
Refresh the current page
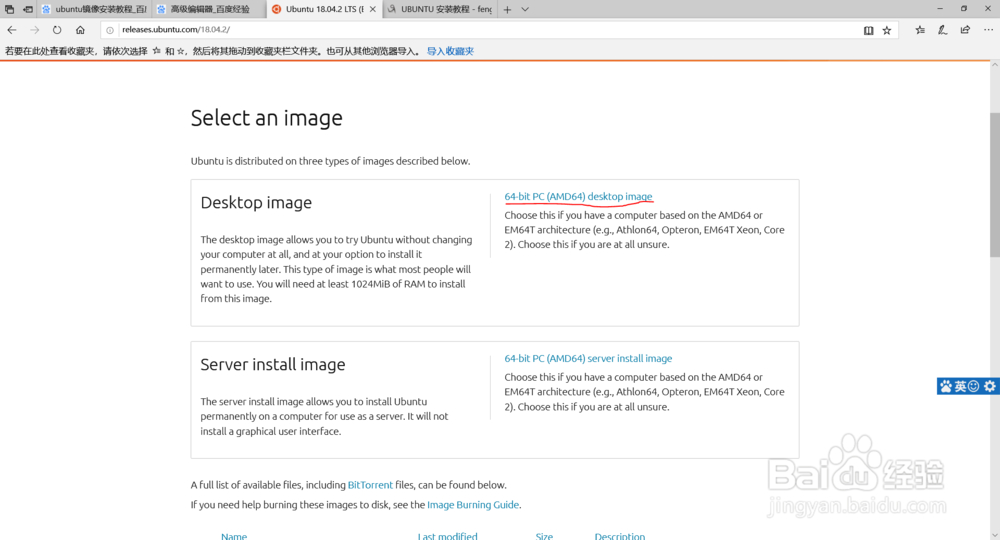[x=57, y=30]
